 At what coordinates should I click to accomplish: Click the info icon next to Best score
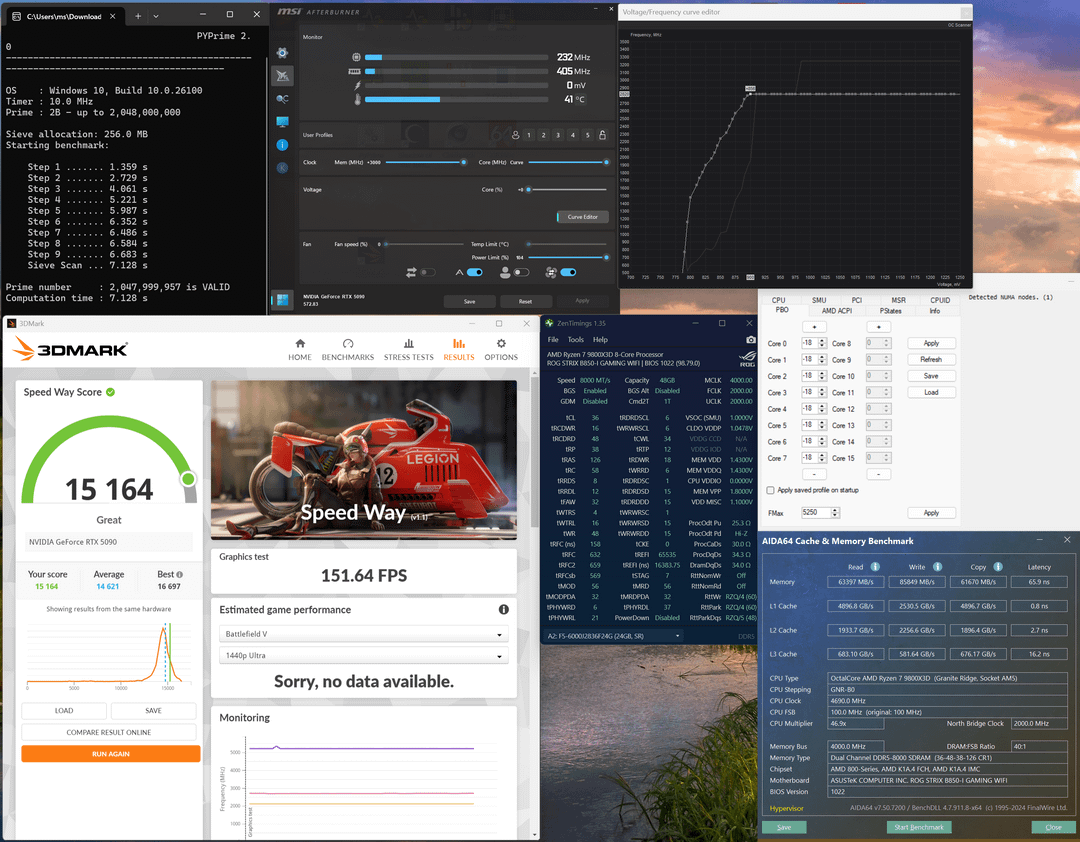pos(180,575)
